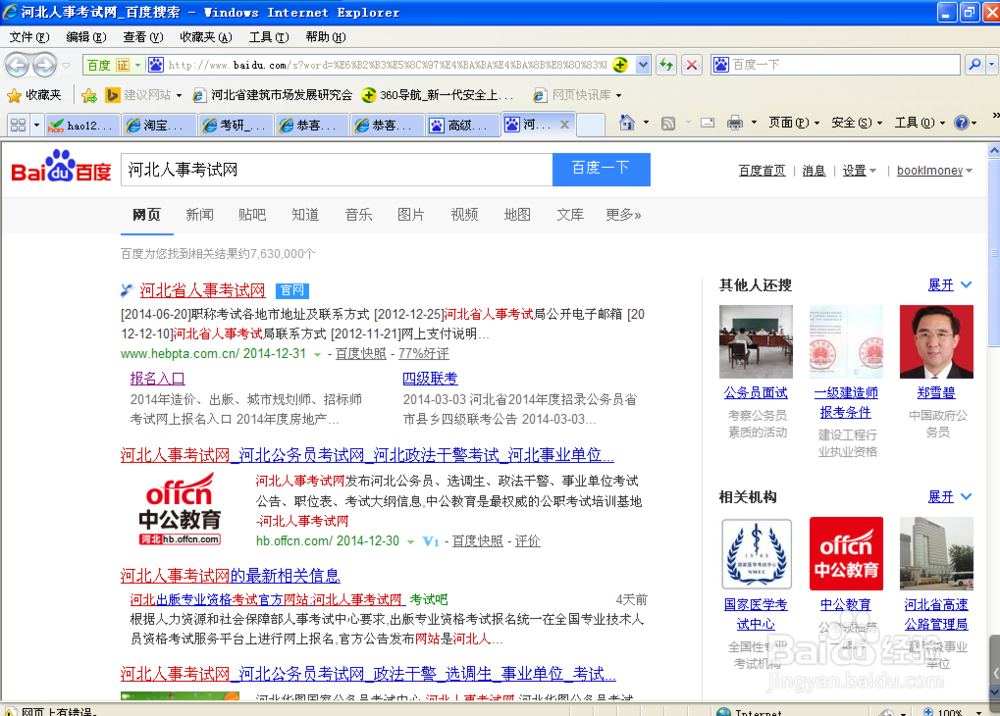The image size is (1000, 716).
Task: Click the 百度首页 link
Action: point(762,171)
